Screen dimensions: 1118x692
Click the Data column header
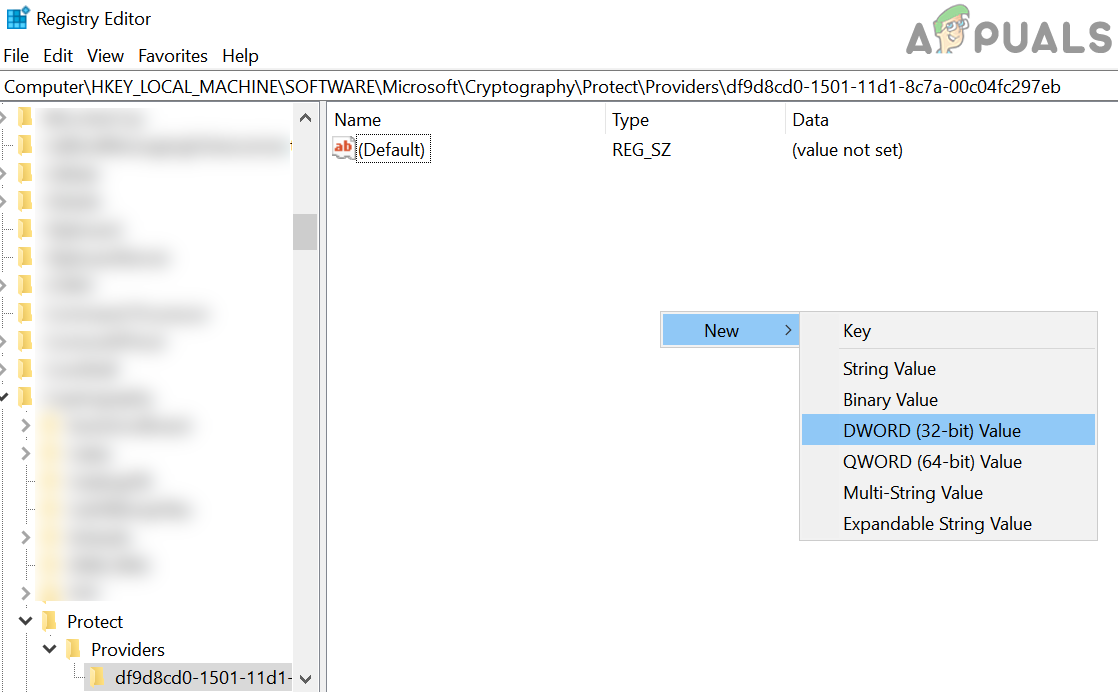pyautogui.click(x=810, y=120)
